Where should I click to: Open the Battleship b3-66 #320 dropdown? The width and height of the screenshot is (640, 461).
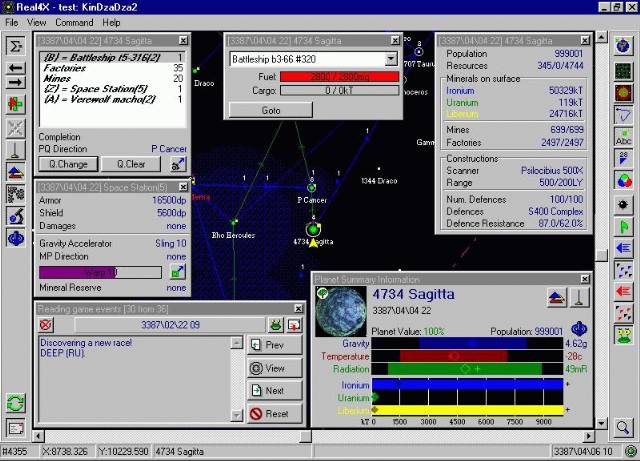391,59
